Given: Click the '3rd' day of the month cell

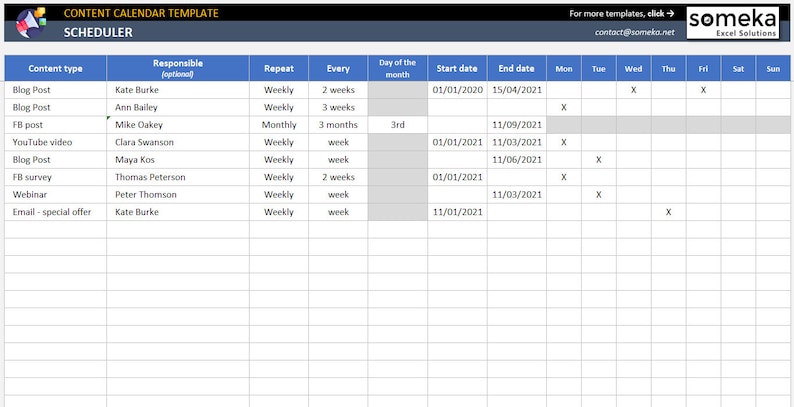Looking at the screenshot, I should (x=398, y=125).
